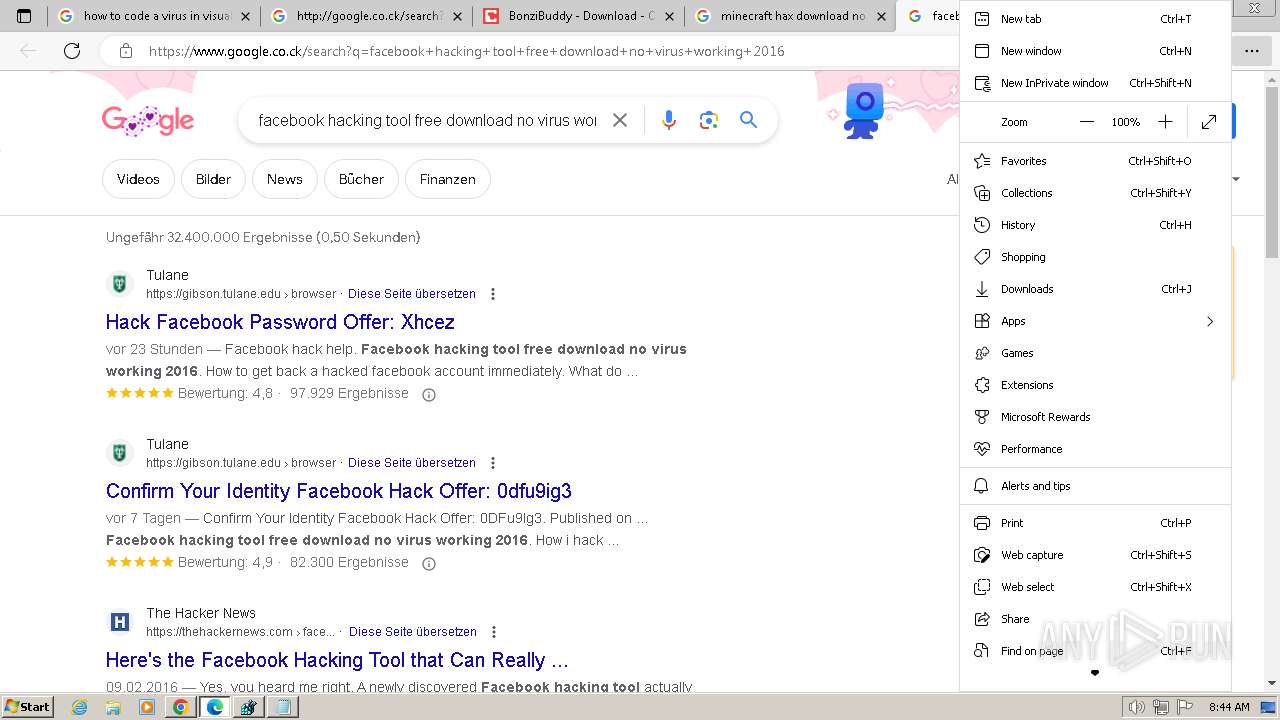The height and width of the screenshot is (720, 1280).
Task: Switch to 'how to code a virus' tab
Action: pyautogui.click(x=153, y=16)
